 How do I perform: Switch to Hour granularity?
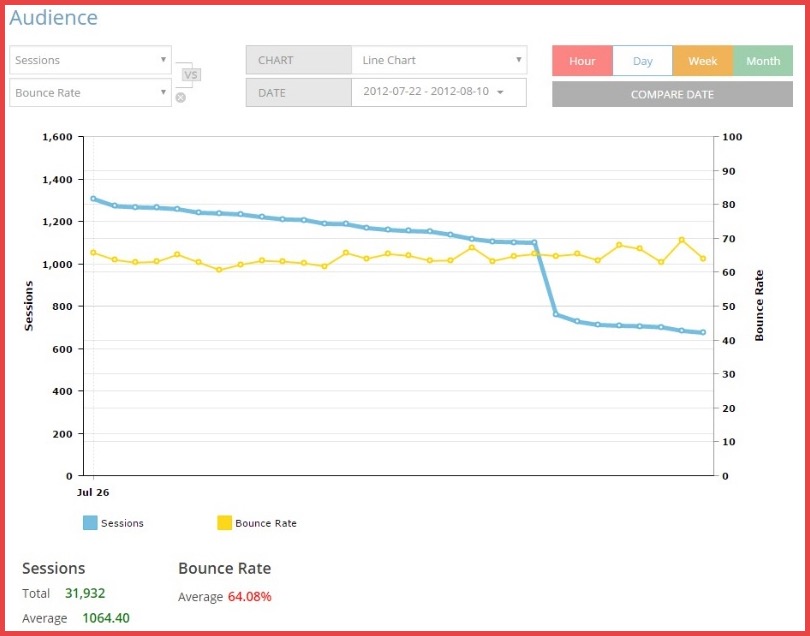click(x=582, y=61)
